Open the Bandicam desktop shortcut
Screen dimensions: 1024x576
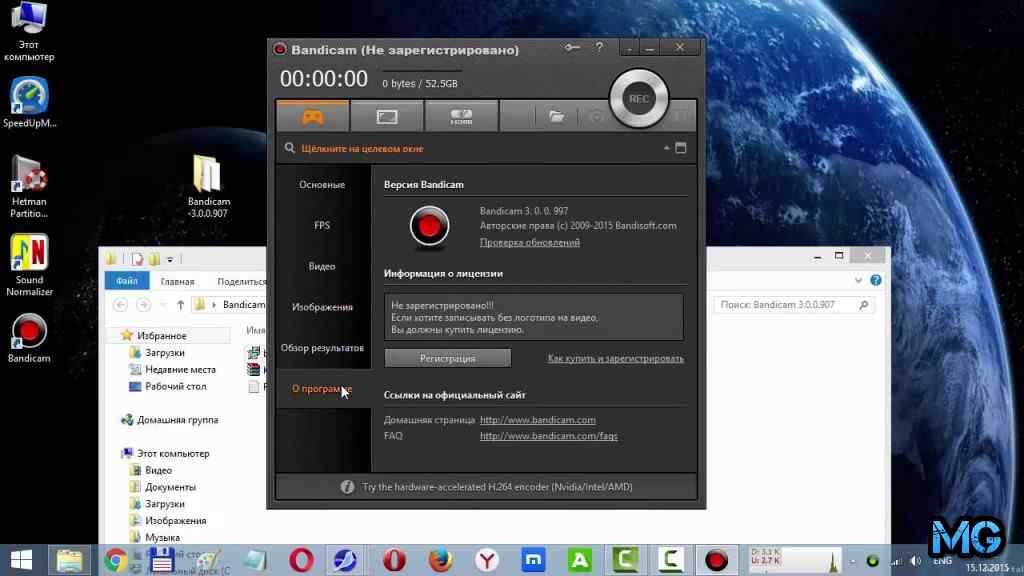click(29, 338)
